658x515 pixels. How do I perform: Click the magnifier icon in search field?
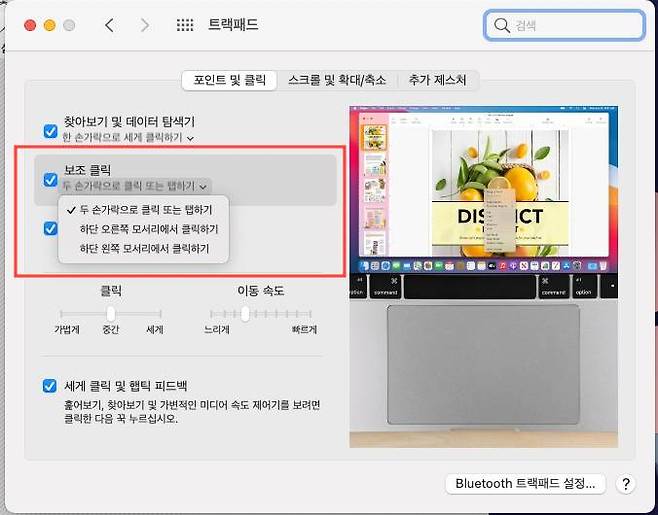click(501, 26)
